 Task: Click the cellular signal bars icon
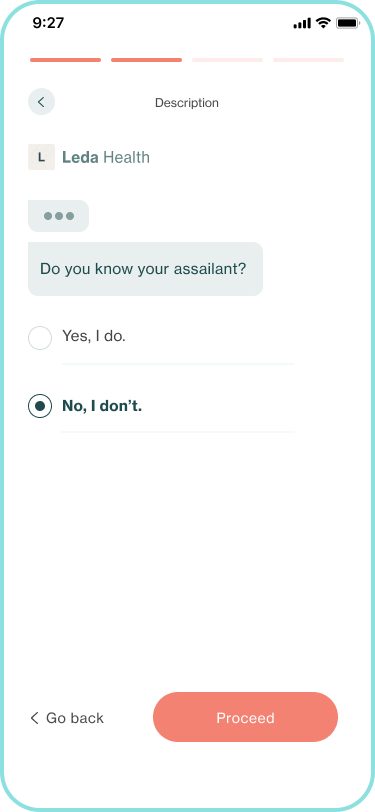302,23
